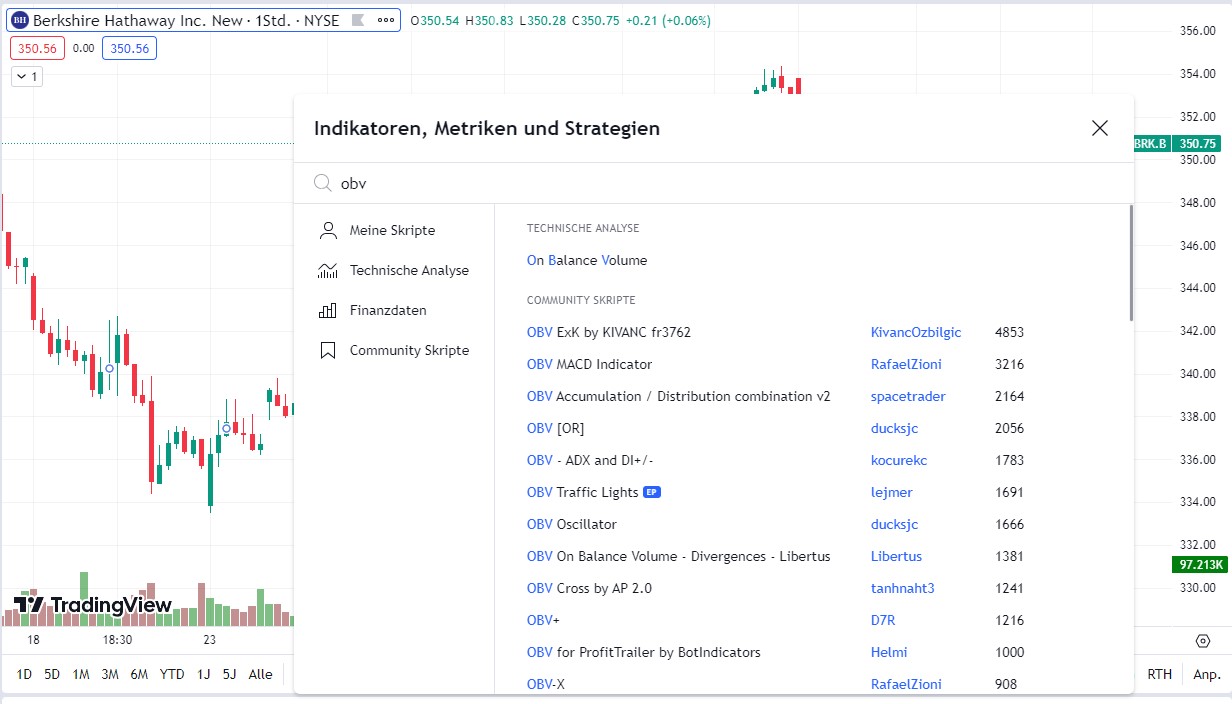Set chart range to YTD
1232x704 pixels.
[172, 674]
